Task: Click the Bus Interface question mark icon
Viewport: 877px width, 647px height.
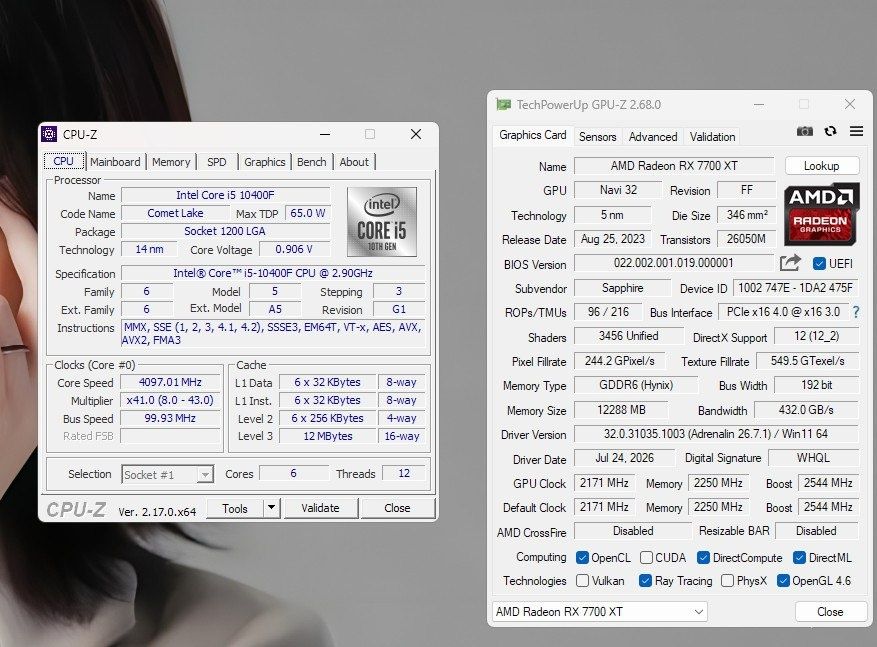Action: [856, 312]
